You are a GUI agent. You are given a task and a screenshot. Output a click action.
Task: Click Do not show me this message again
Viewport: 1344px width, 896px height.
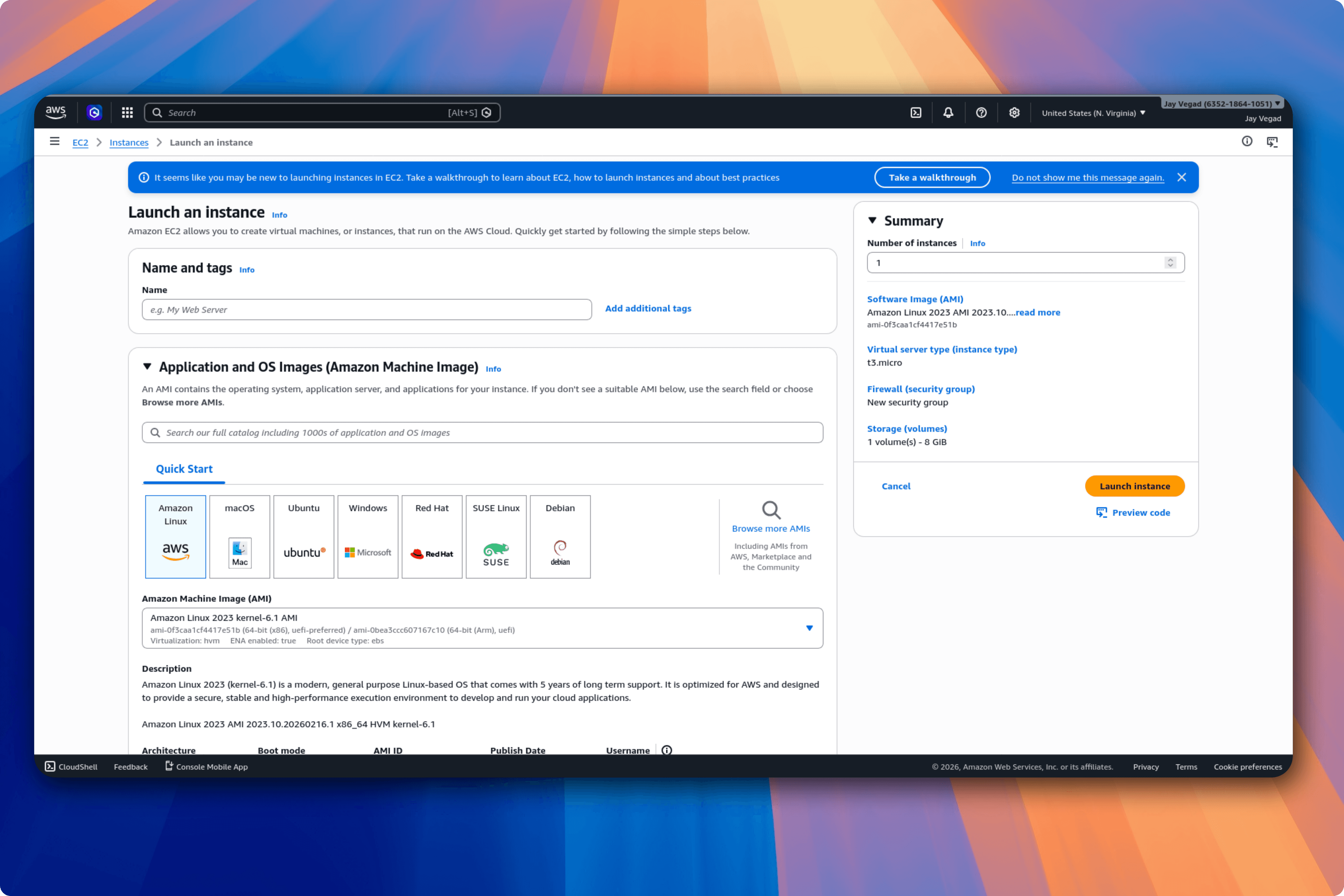coord(1088,178)
